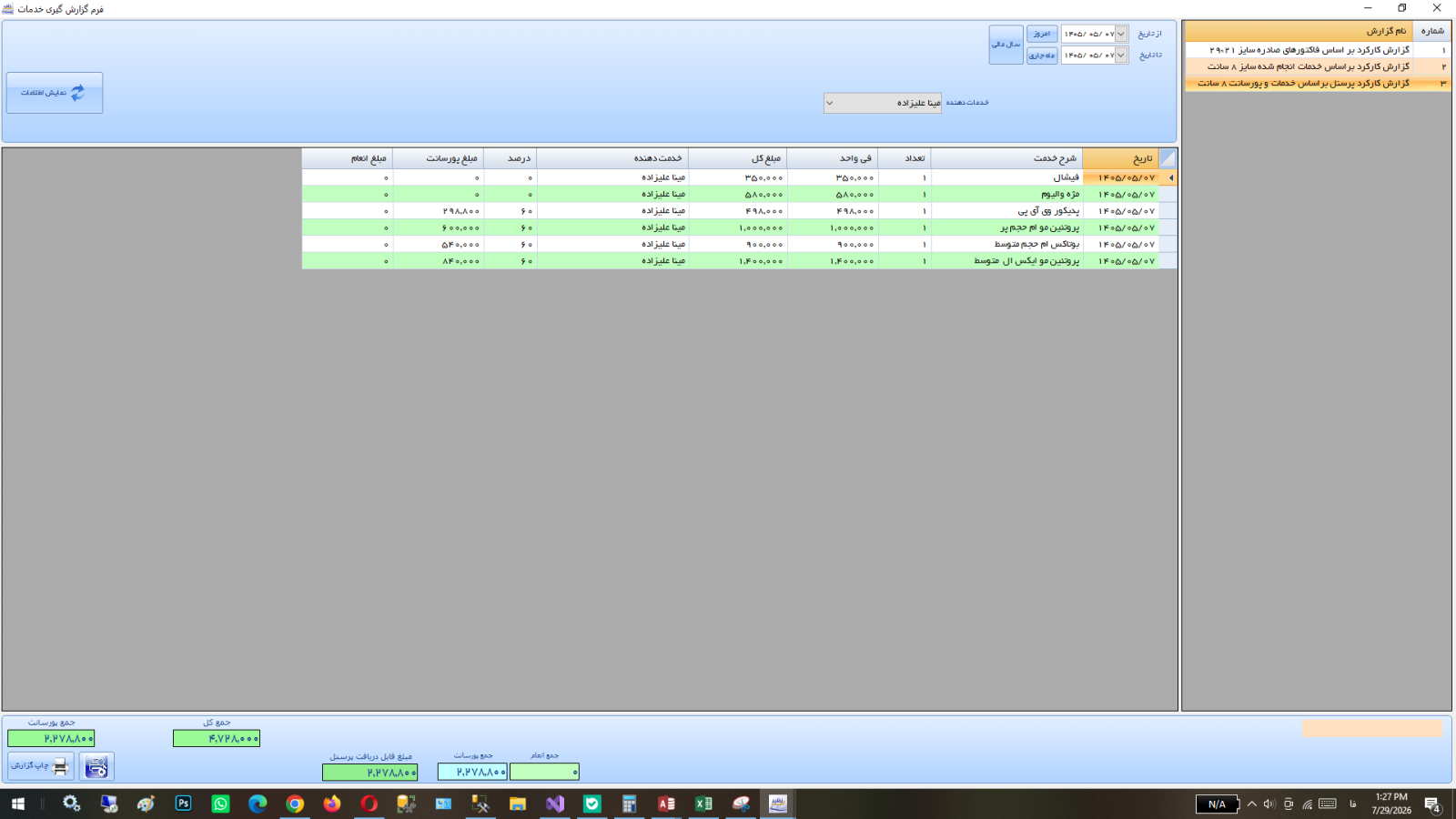
Task: Open Google Chrome from the taskbar
Action: (295, 804)
